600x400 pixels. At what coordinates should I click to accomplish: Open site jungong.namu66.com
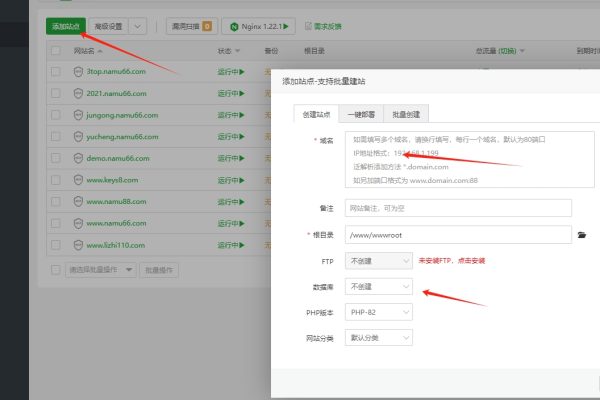point(122,115)
